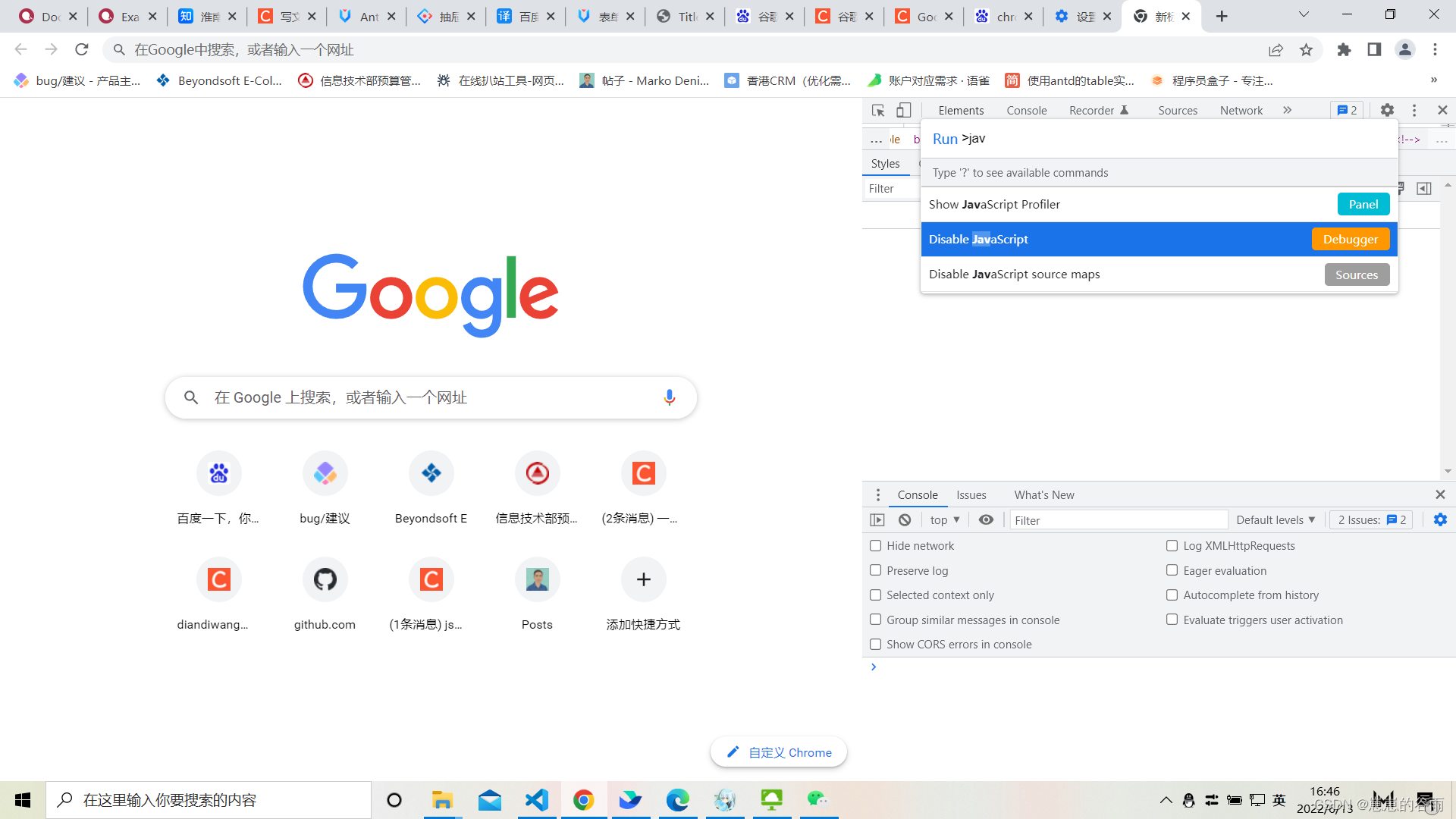Open DevTools settings gear
The height and width of the screenshot is (819, 1456).
pyautogui.click(x=1387, y=111)
